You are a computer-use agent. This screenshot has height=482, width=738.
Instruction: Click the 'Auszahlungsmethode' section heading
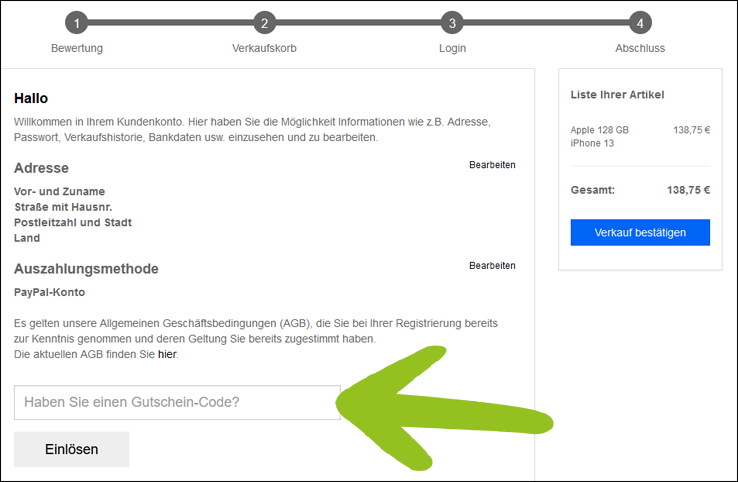86,269
